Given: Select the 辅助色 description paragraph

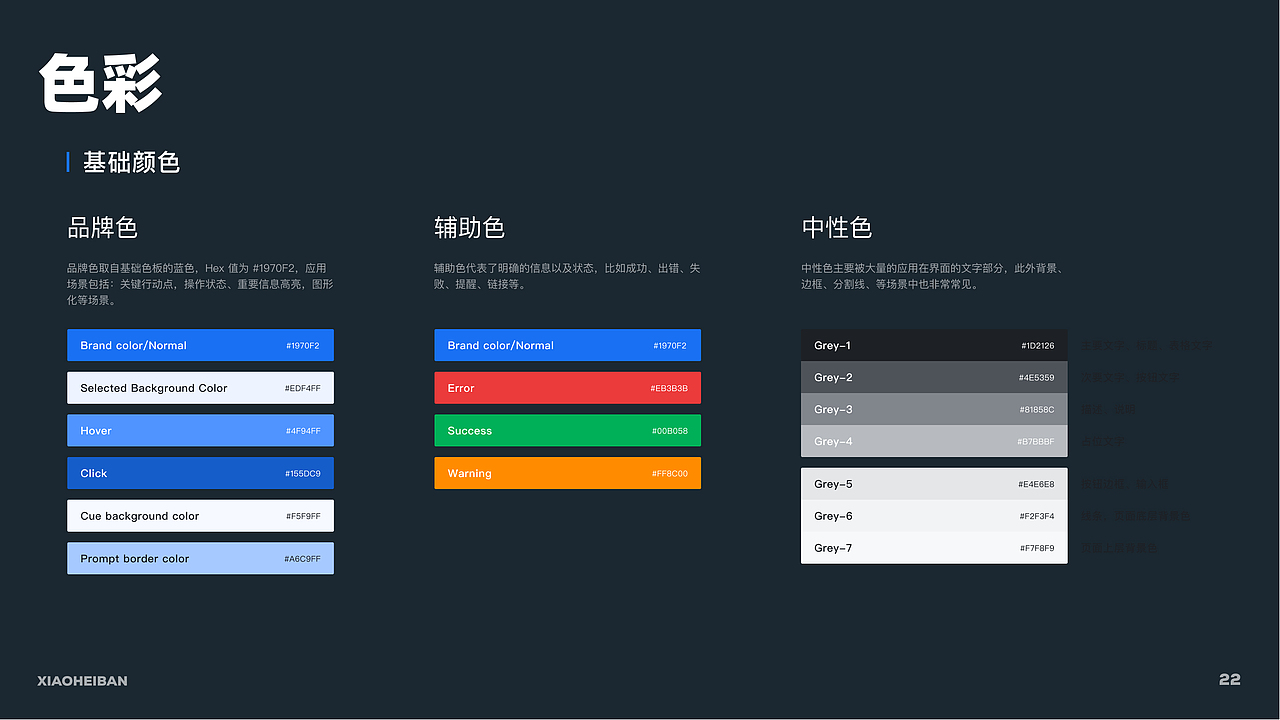Looking at the screenshot, I should tap(567, 276).
